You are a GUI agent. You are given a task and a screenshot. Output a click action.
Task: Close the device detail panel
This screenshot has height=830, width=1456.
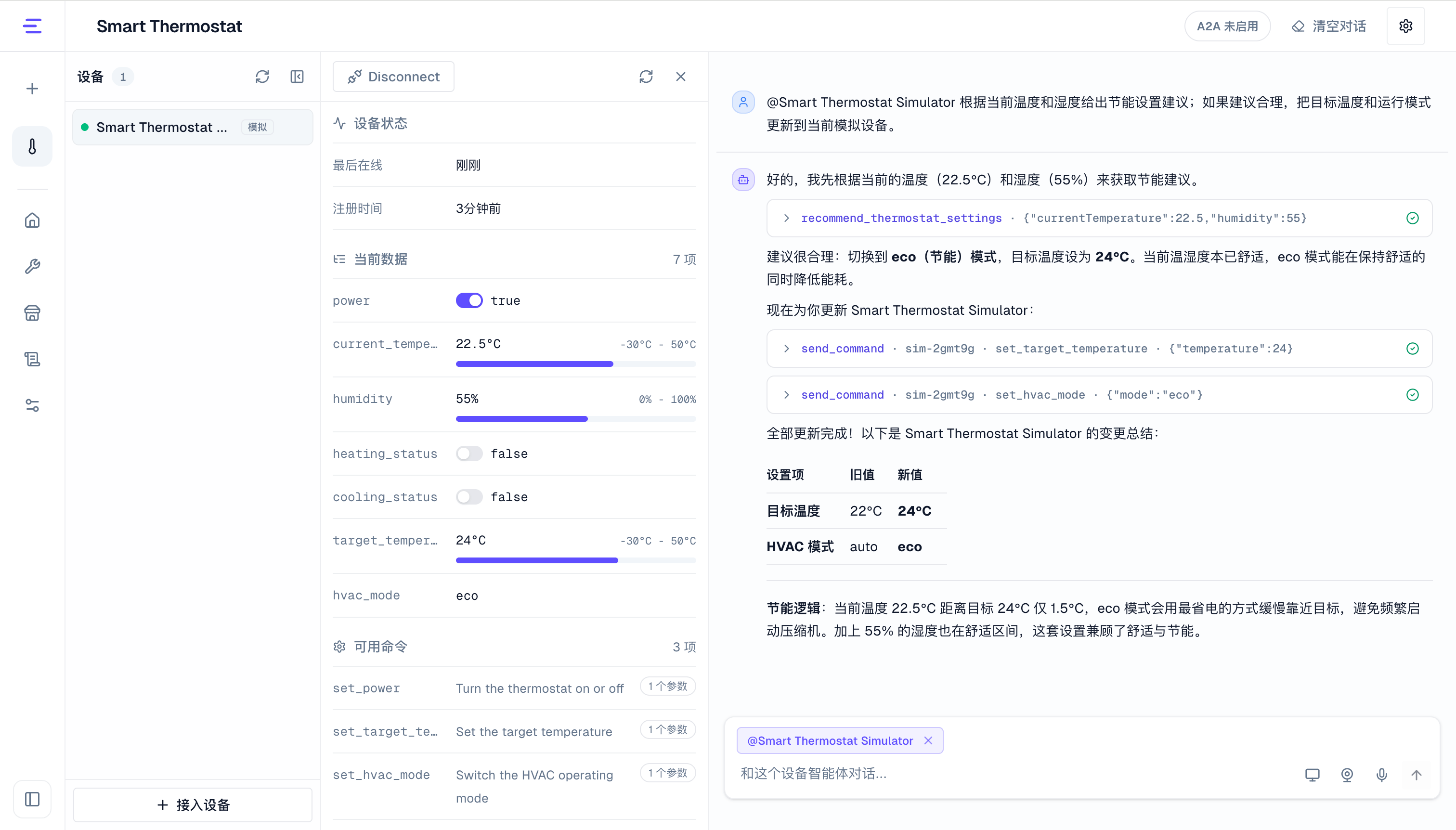[x=681, y=77]
